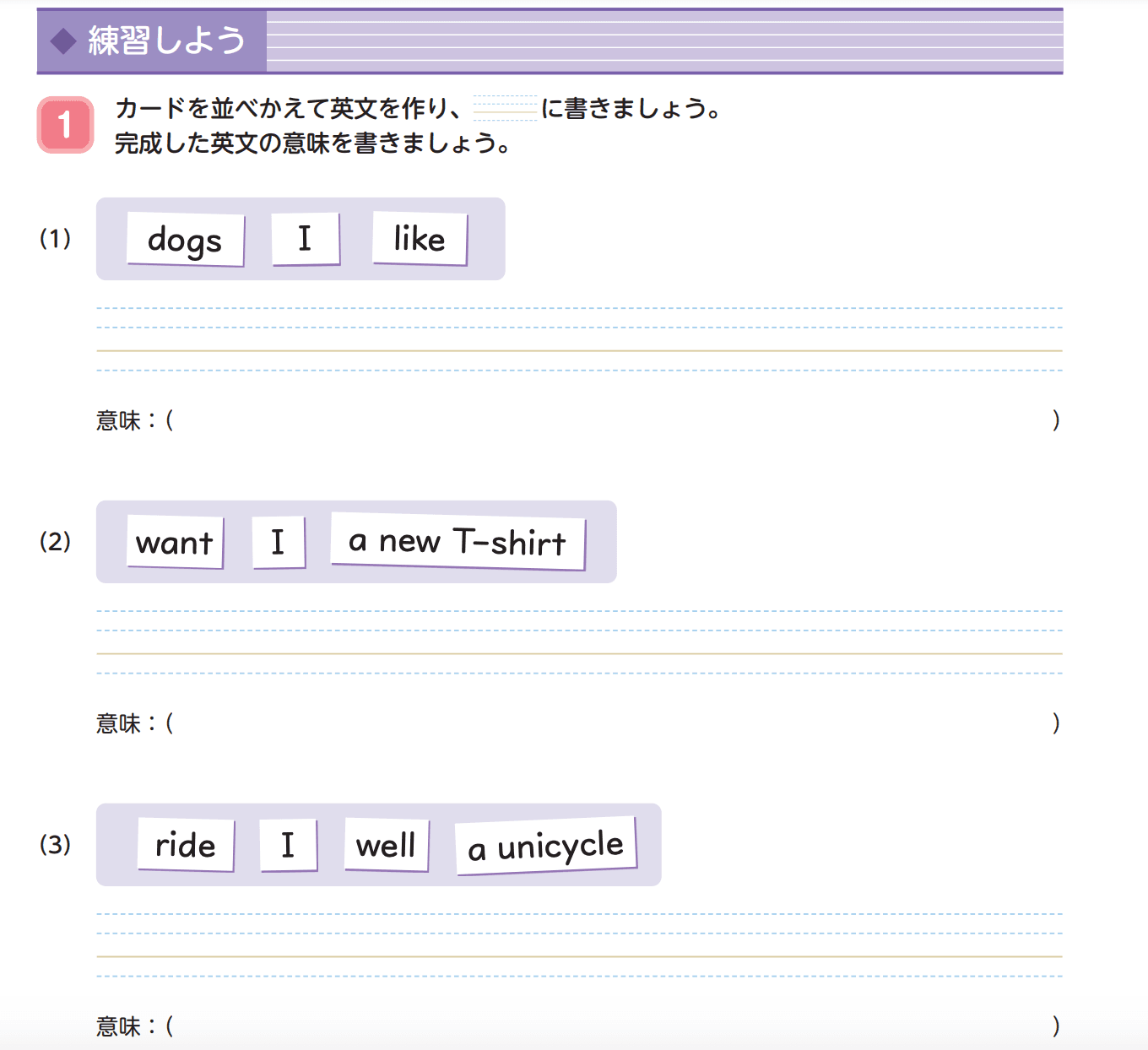Select the "I" card in question (1)

click(x=306, y=239)
